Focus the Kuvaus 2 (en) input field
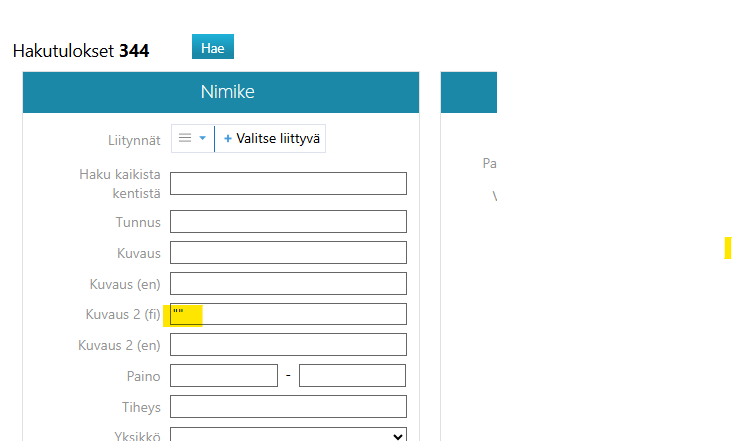This screenshot has width=732, height=441. tap(289, 345)
